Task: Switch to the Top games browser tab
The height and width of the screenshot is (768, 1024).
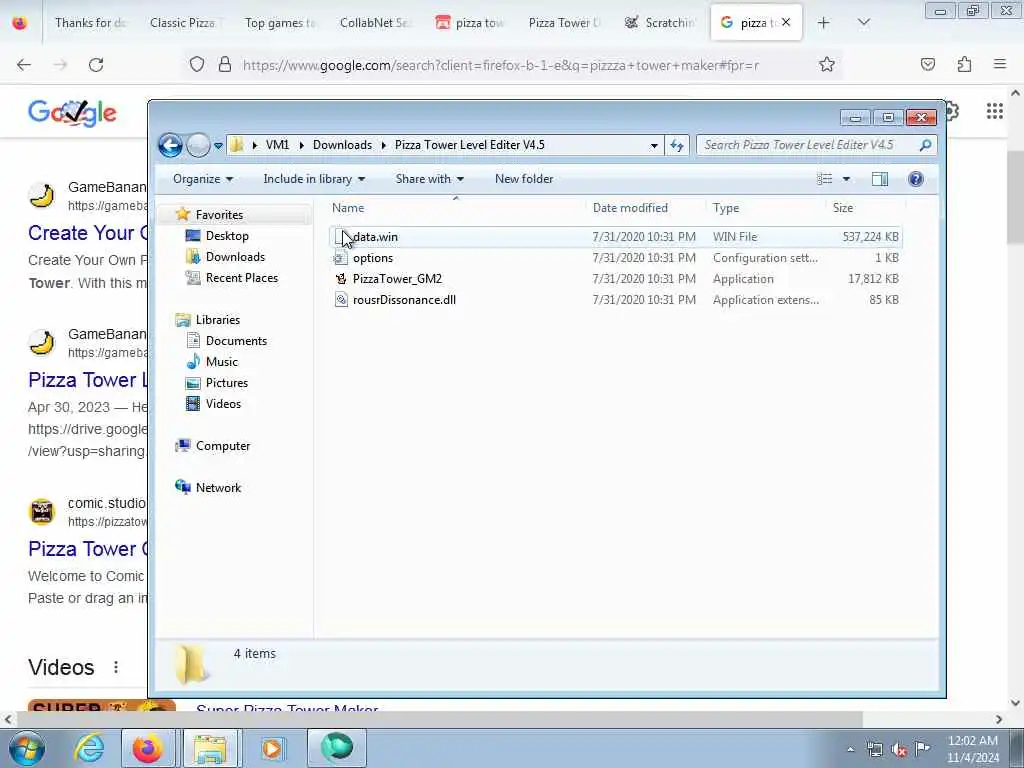Action: (280, 23)
